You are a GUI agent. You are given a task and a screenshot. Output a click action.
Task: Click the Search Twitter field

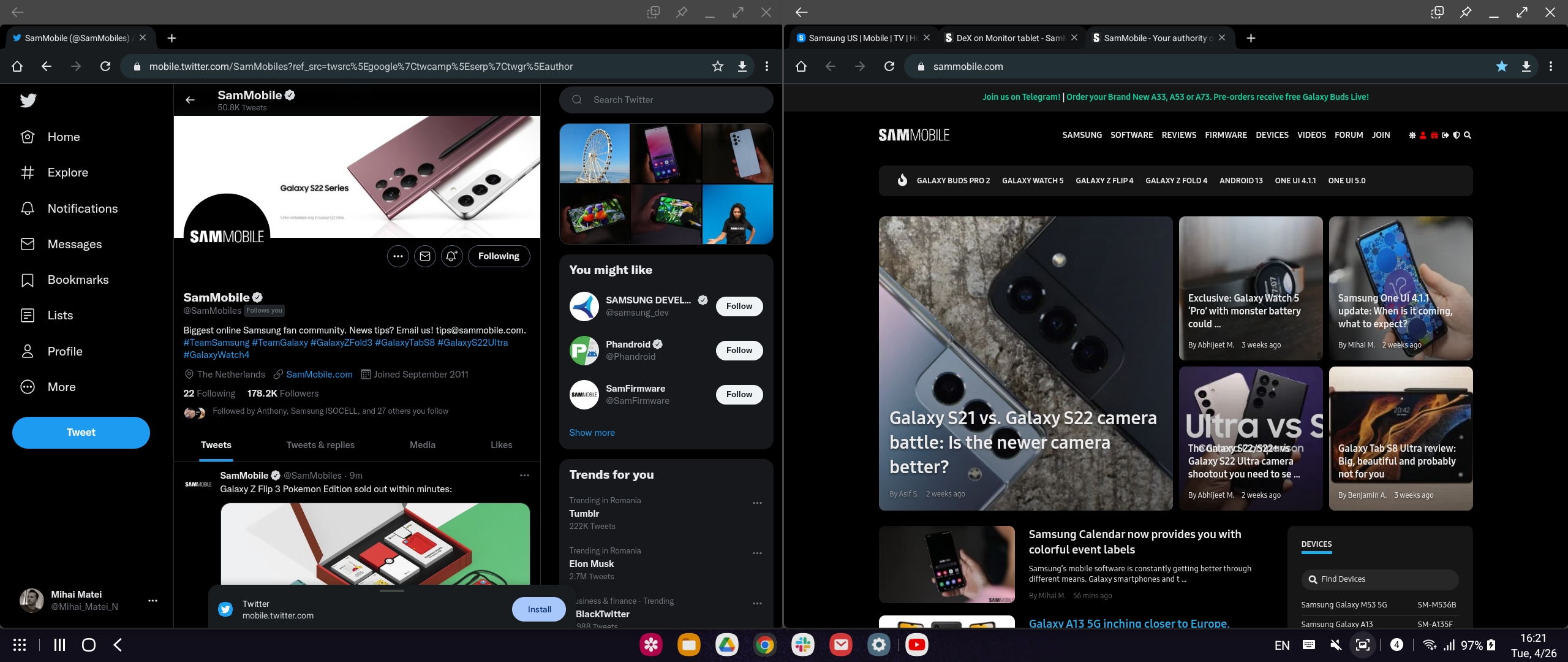(666, 100)
